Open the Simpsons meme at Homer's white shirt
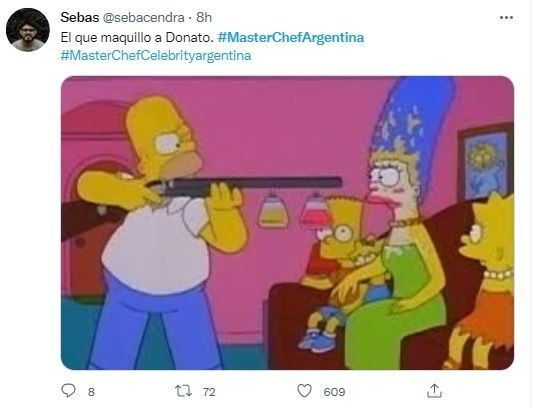Image resolution: width=534 pixels, height=408 pixels. click(x=157, y=242)
